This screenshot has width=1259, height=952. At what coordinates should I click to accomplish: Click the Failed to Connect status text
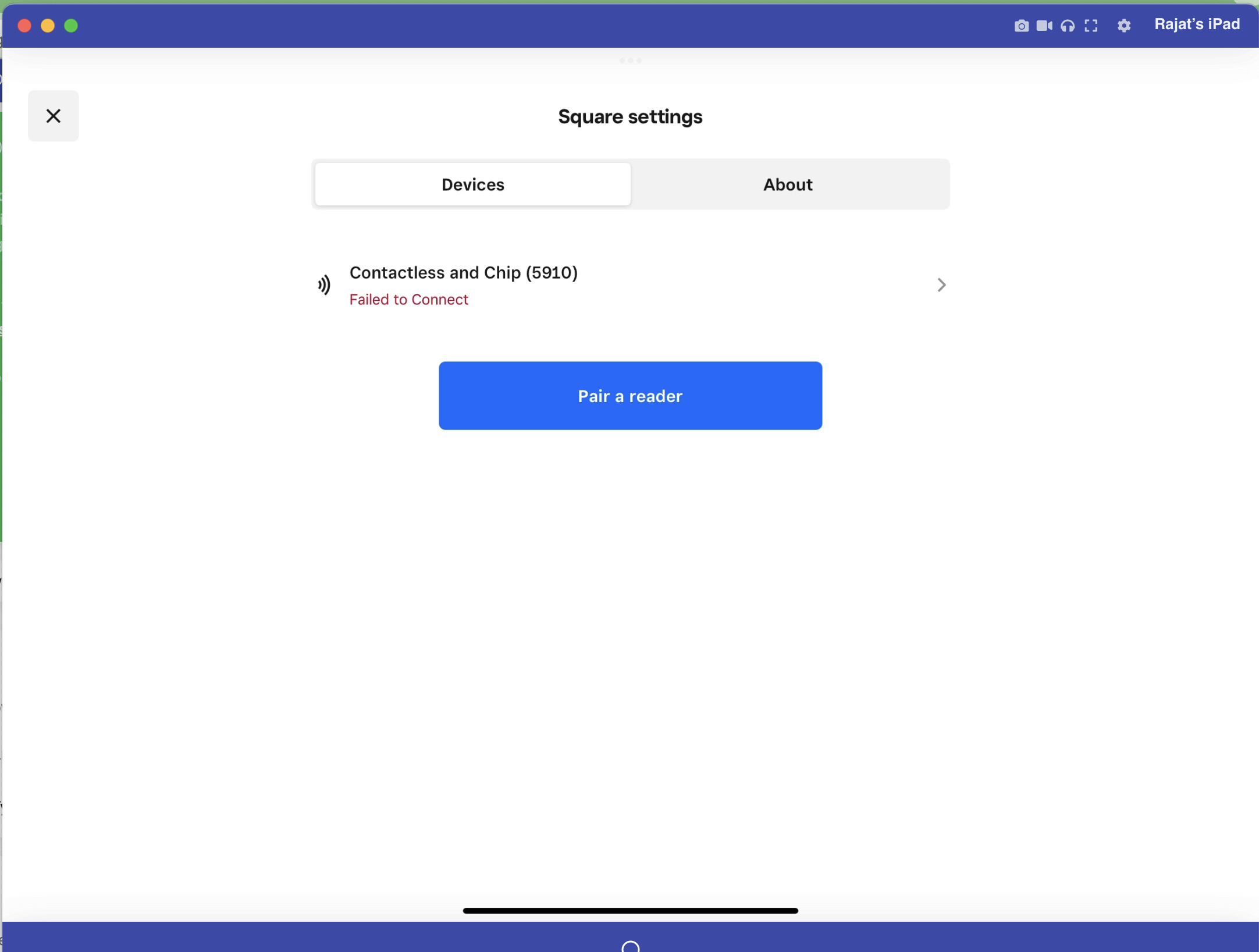[x=408, y=299]
